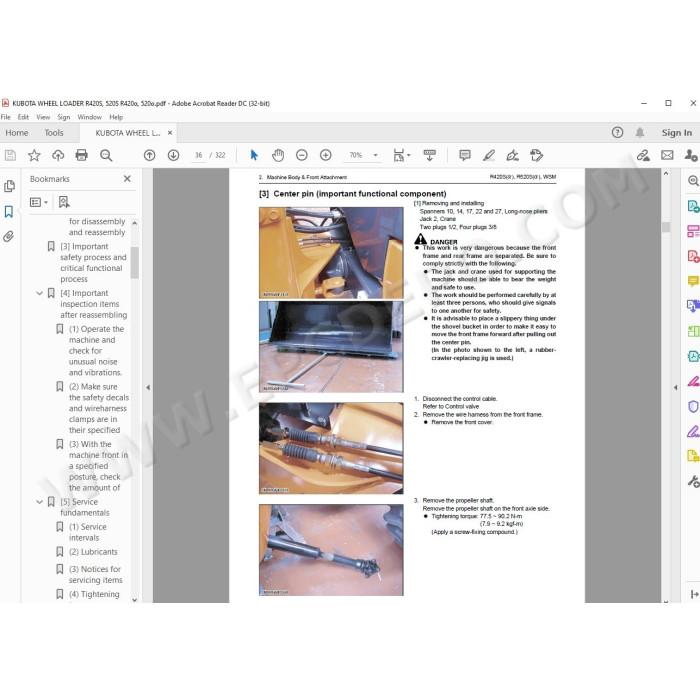Switch to the Tools tab
700x700 pixels.
(x=54, y=133)
